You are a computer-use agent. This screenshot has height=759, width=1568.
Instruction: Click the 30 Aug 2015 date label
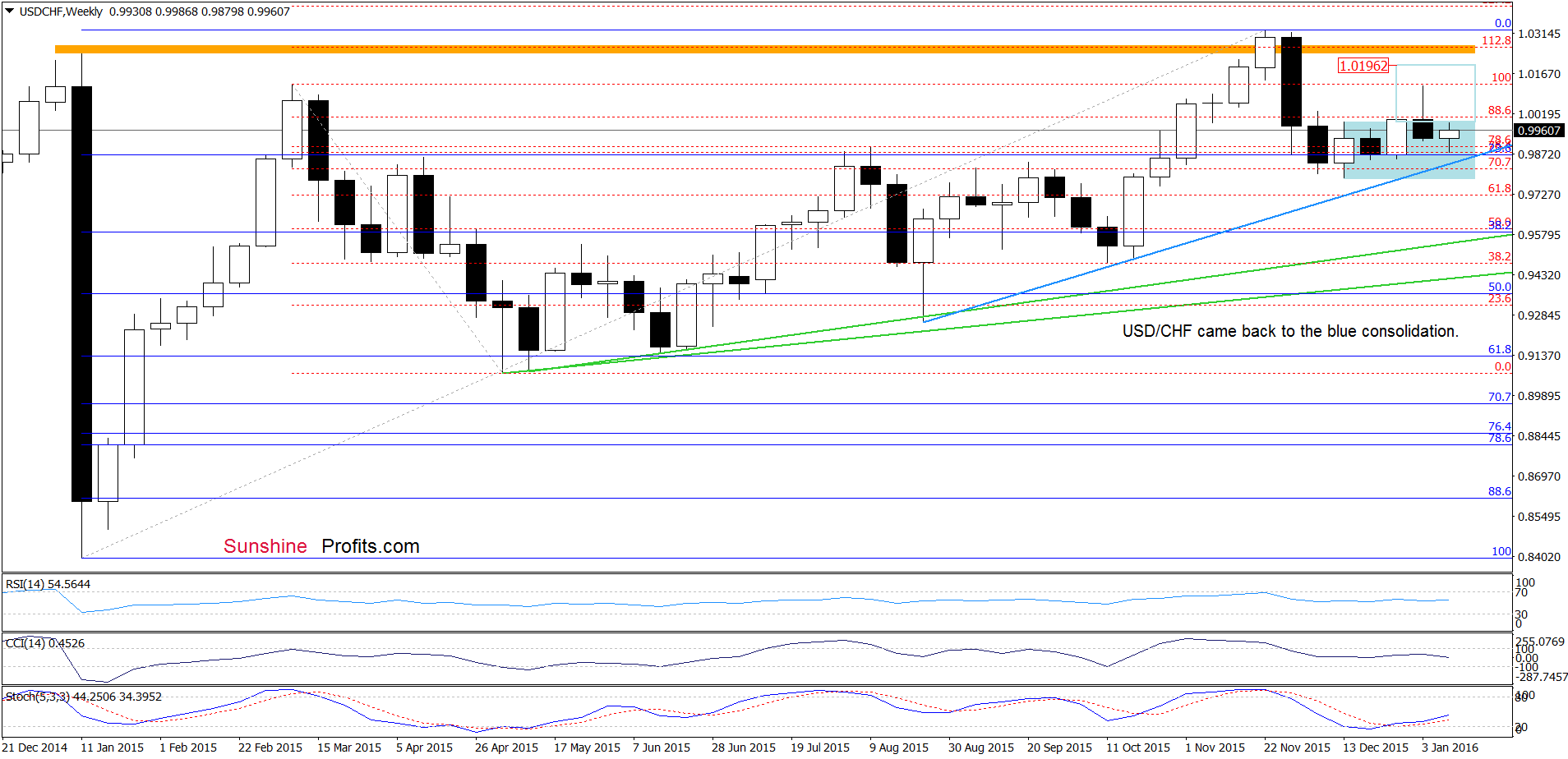click(981, 747)
